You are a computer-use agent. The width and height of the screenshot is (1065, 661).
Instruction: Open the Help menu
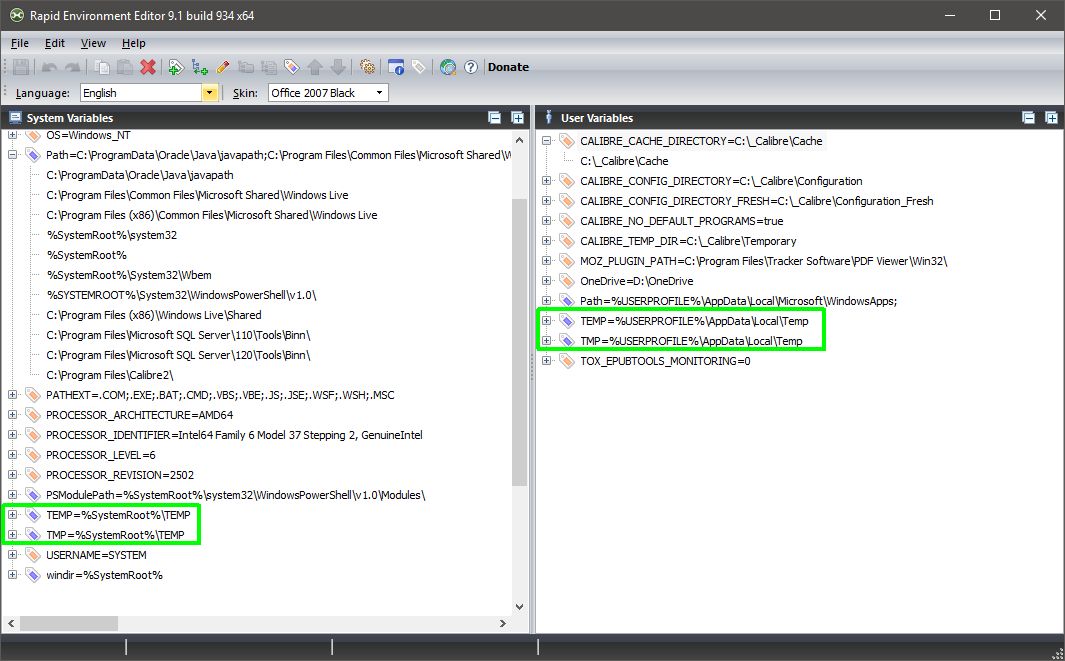click(x=134, y=43)
